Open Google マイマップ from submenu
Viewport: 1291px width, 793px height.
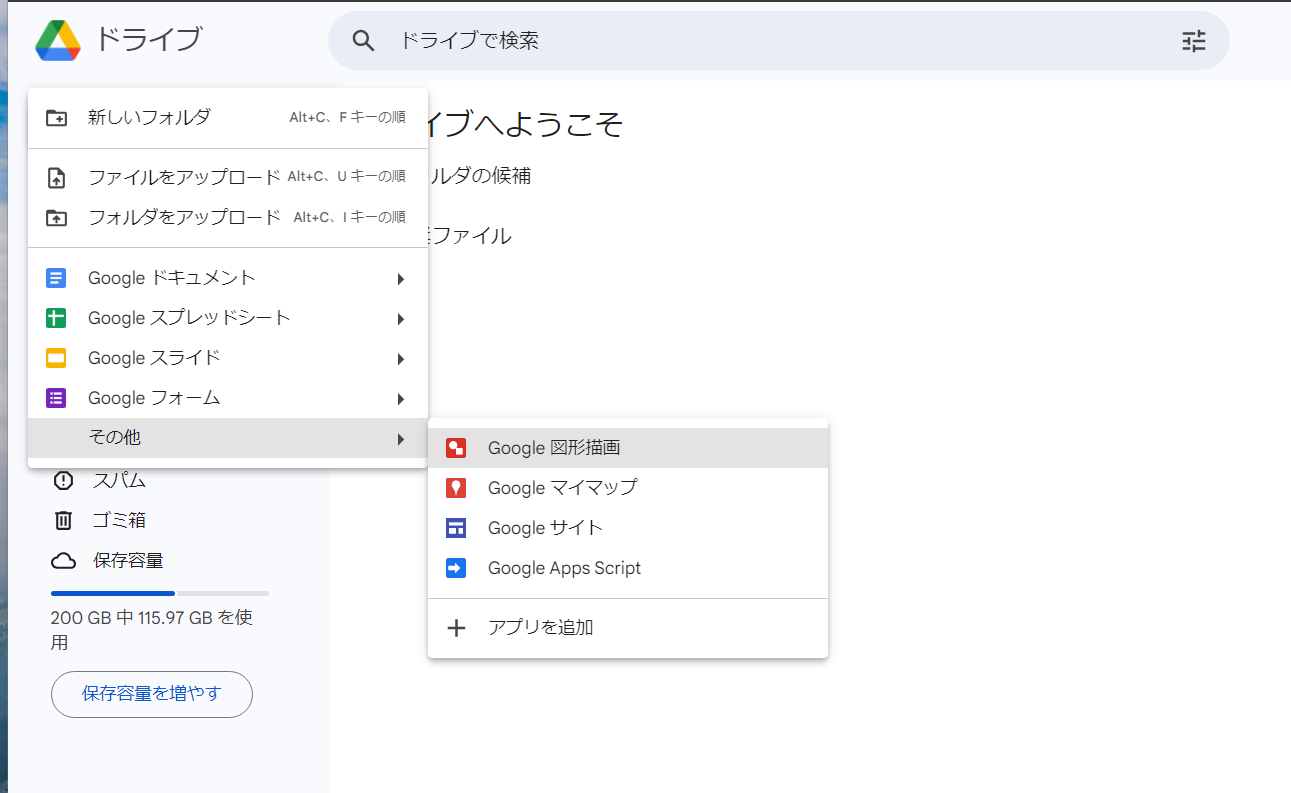click(628, 488)
